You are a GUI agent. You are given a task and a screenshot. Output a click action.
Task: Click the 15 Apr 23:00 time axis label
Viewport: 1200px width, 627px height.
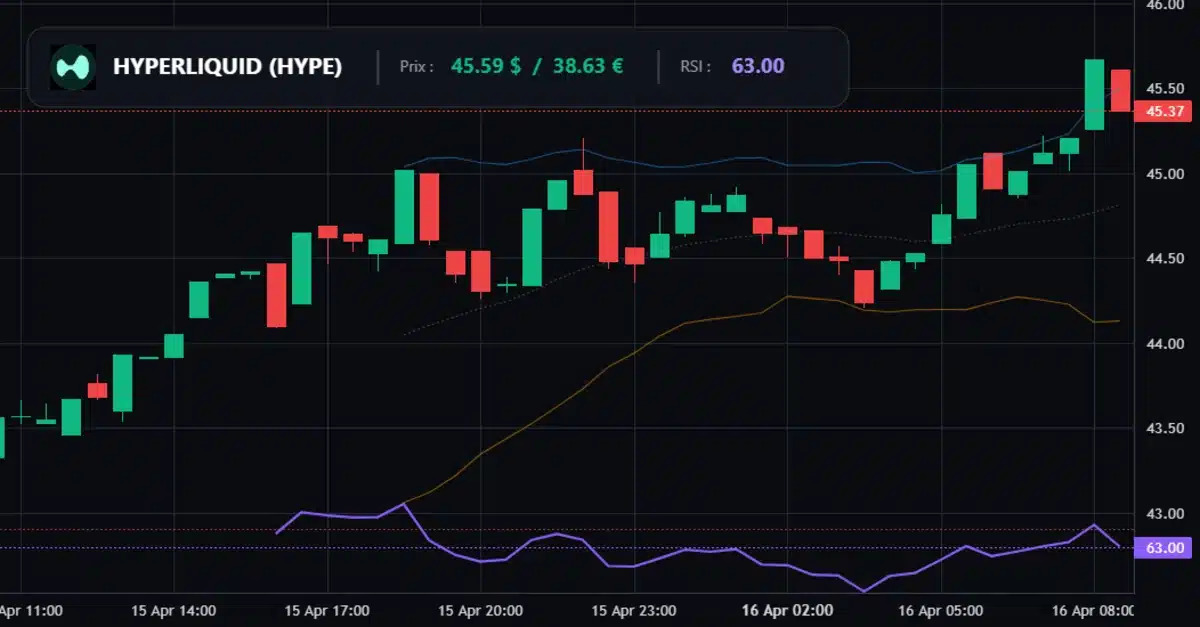(634, 610)
